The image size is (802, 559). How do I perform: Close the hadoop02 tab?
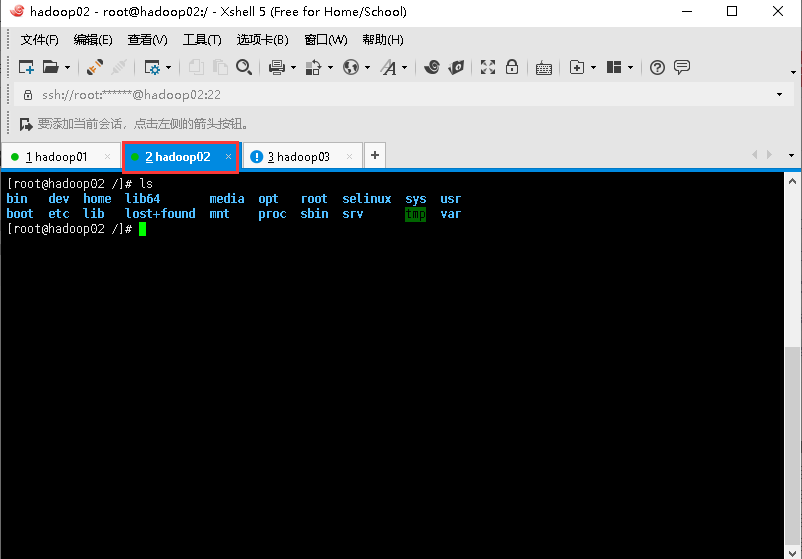coord(228,156)
